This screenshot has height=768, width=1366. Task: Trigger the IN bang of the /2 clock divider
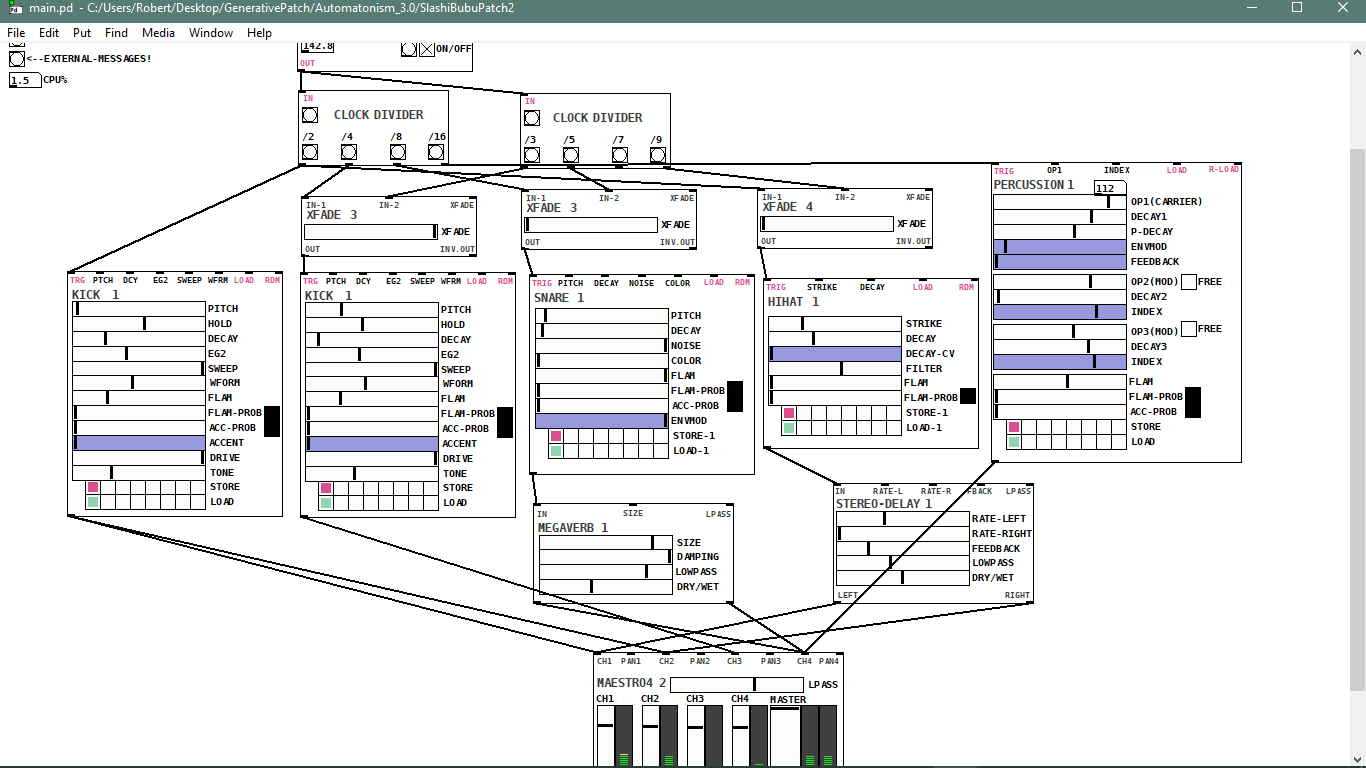point(310,115)
